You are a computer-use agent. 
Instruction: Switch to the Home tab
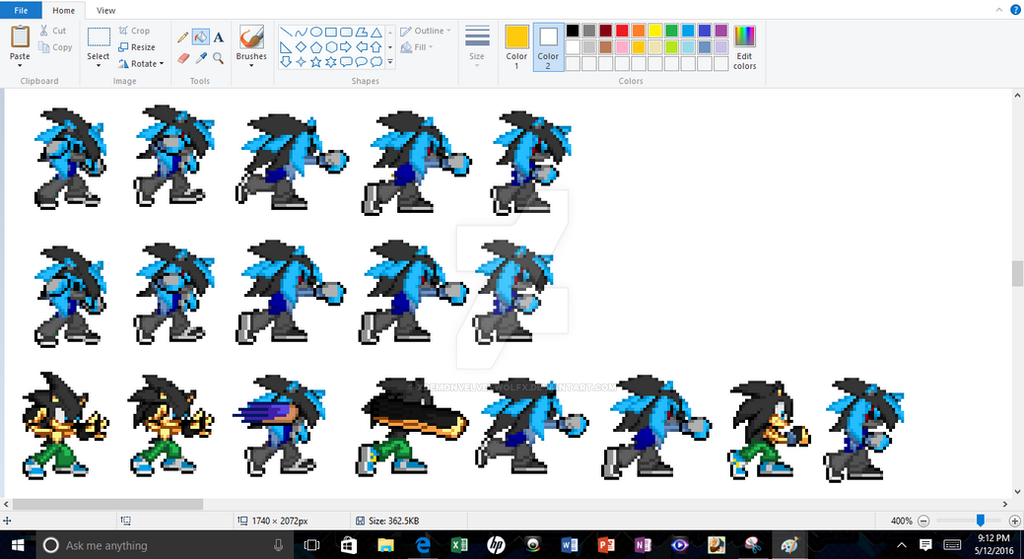(63, 10)
